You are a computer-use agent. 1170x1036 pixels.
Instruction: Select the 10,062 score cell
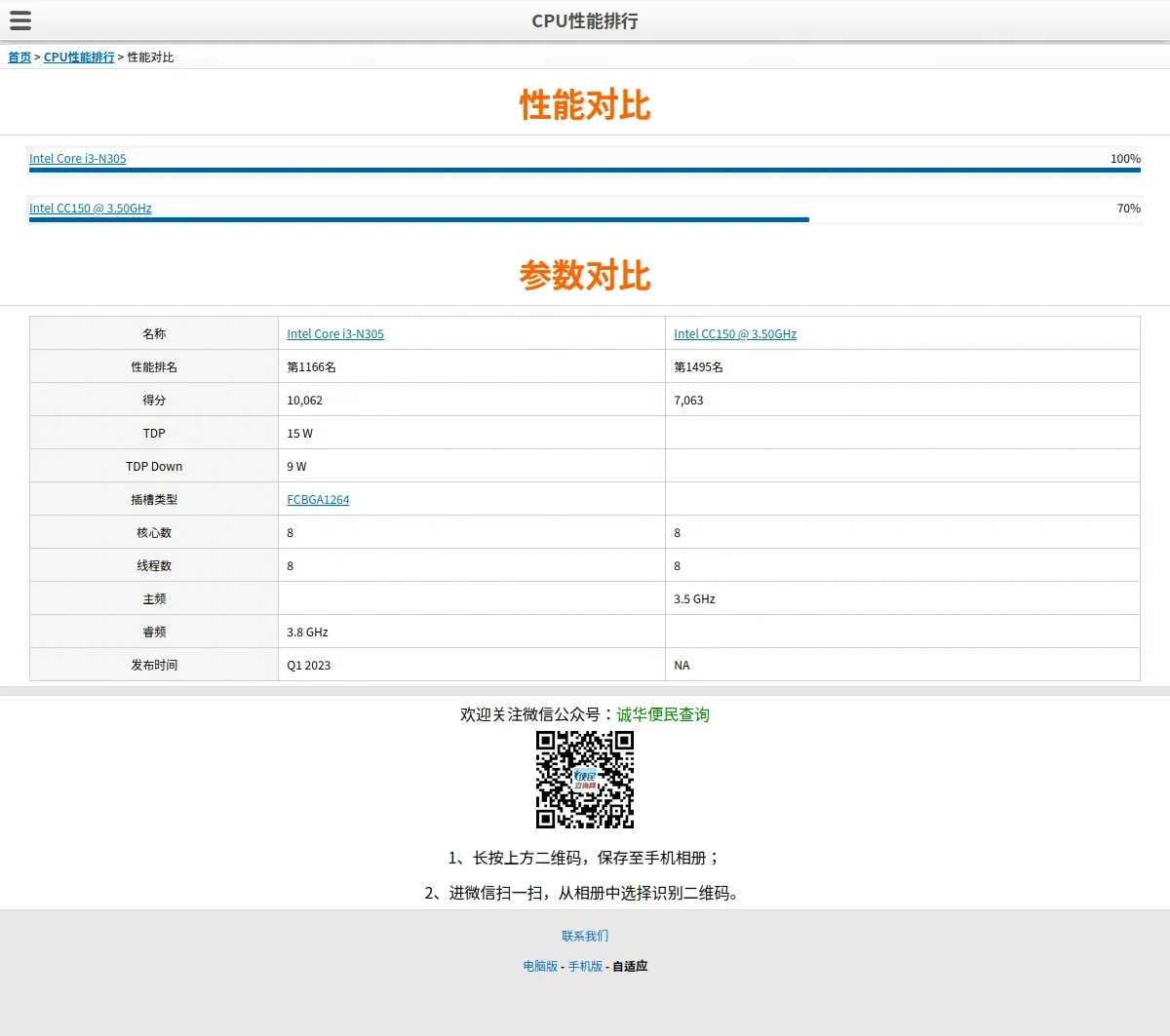pos(472,400)
